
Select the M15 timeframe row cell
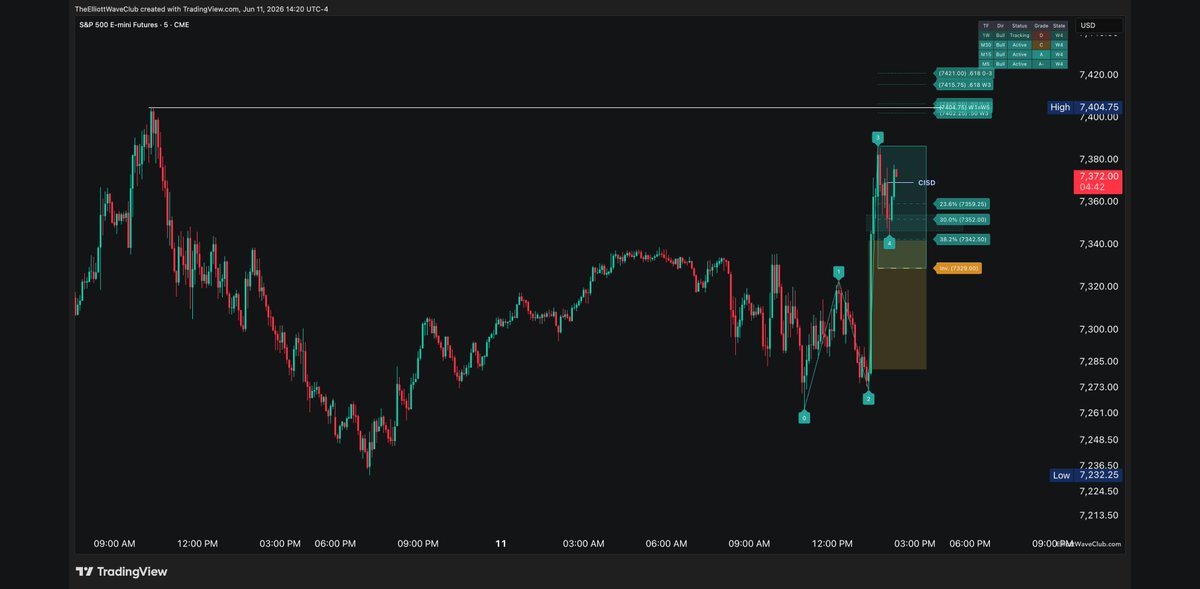tap(986, 54)
